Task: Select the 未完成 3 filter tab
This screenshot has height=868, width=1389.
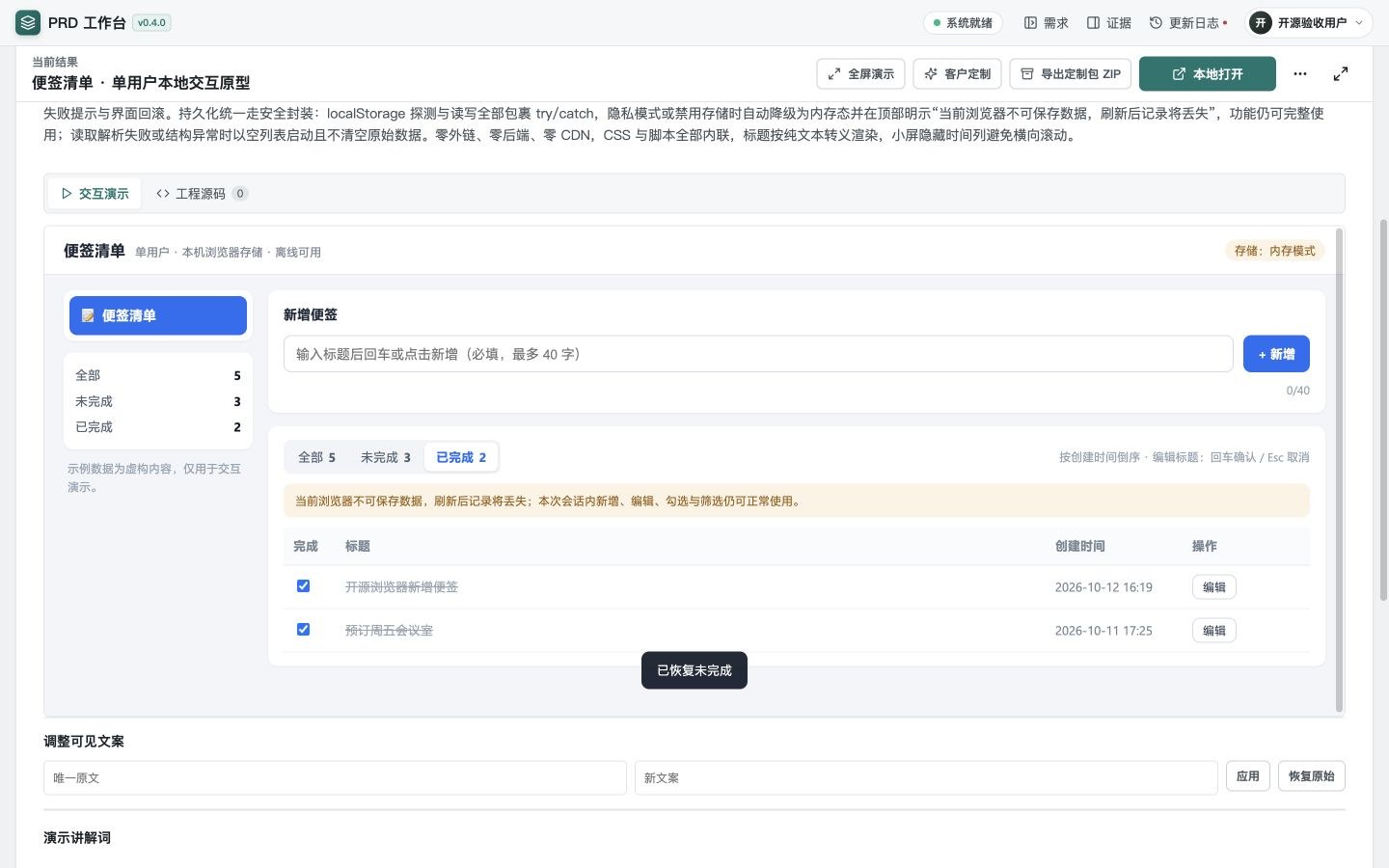Action: coord(385,457)
